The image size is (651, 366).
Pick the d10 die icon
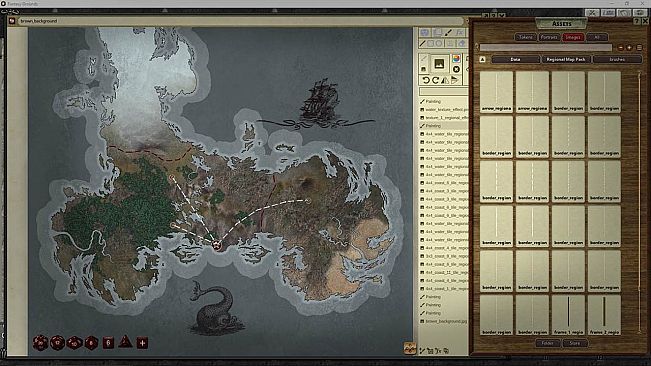pyautogui.click(x=74, y=343)
